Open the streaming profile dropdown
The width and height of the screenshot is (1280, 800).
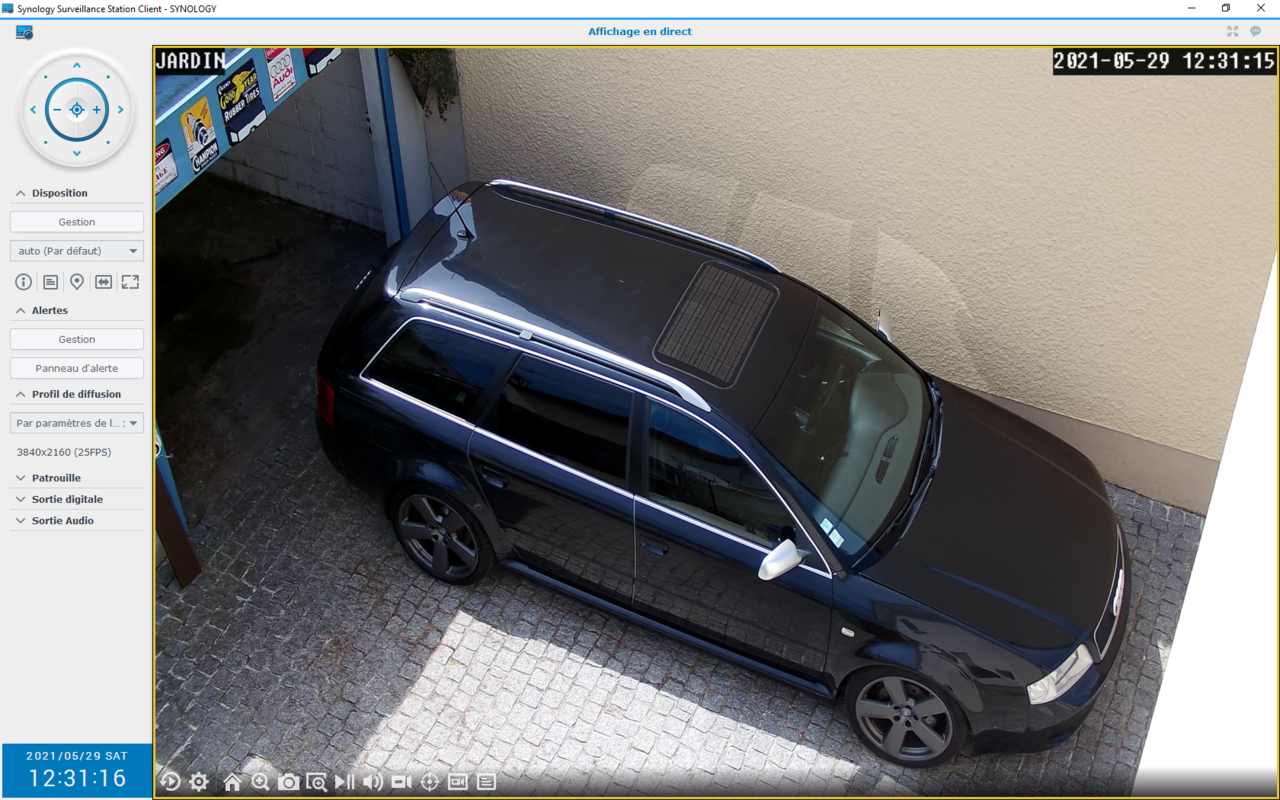pyautogui.click(x=76, y=422)
